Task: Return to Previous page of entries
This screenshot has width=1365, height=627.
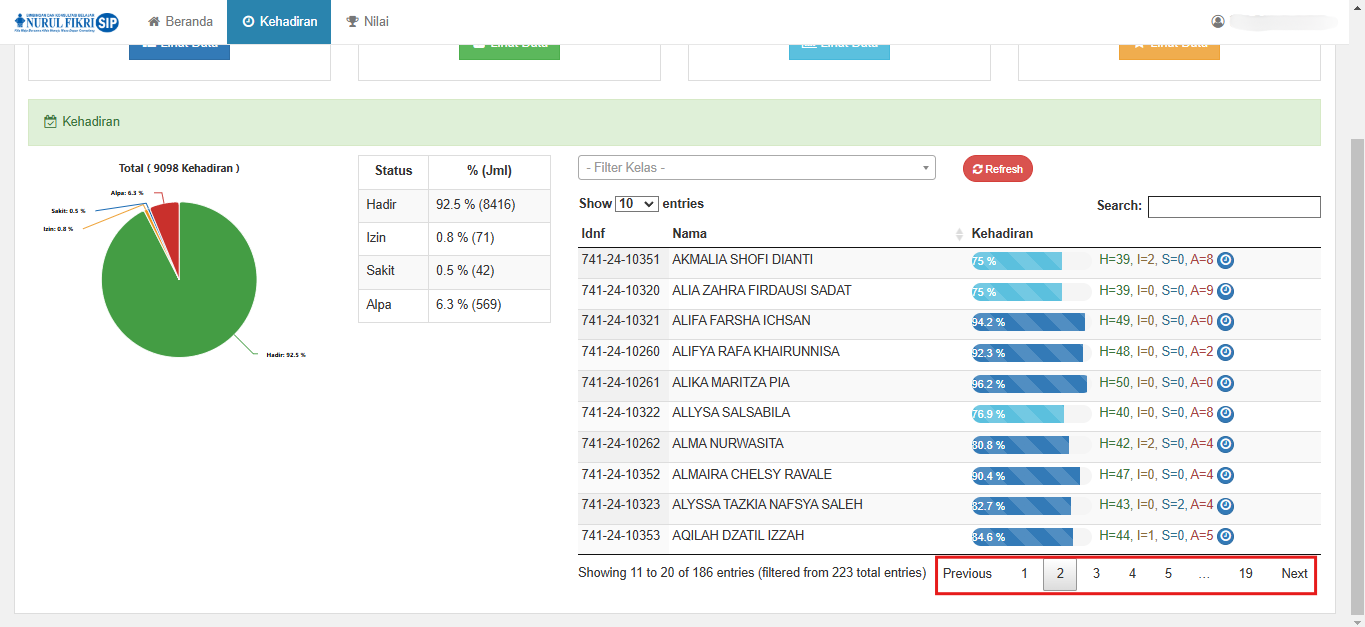Action: click(x=967, y=574)
